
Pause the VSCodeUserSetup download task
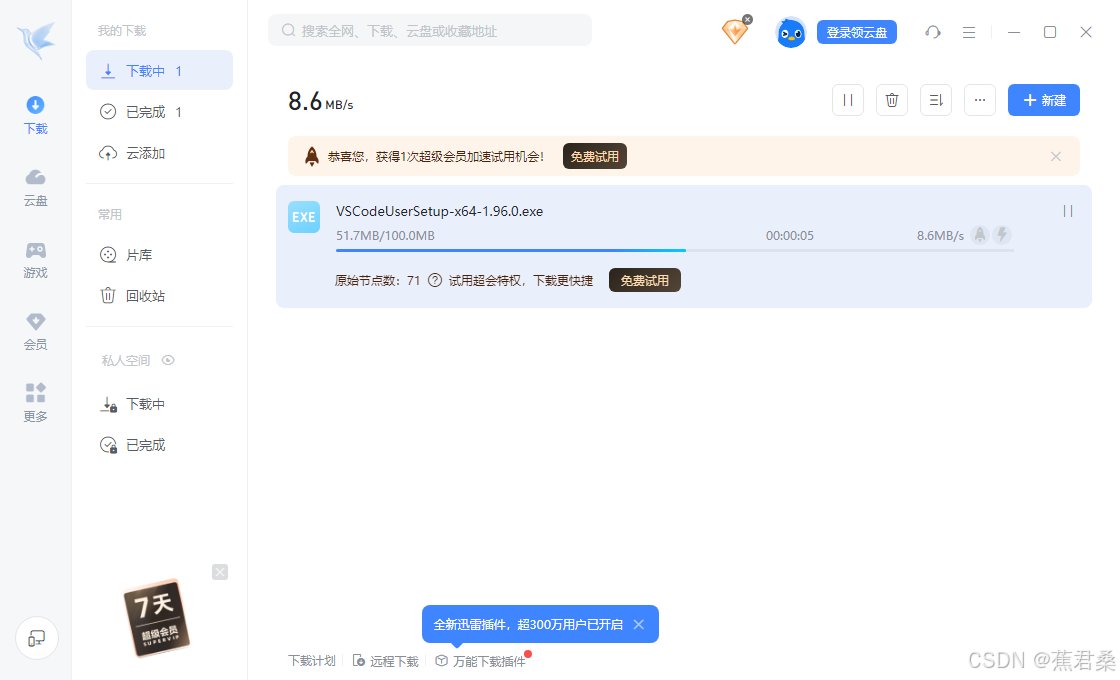pos(1068,211)
